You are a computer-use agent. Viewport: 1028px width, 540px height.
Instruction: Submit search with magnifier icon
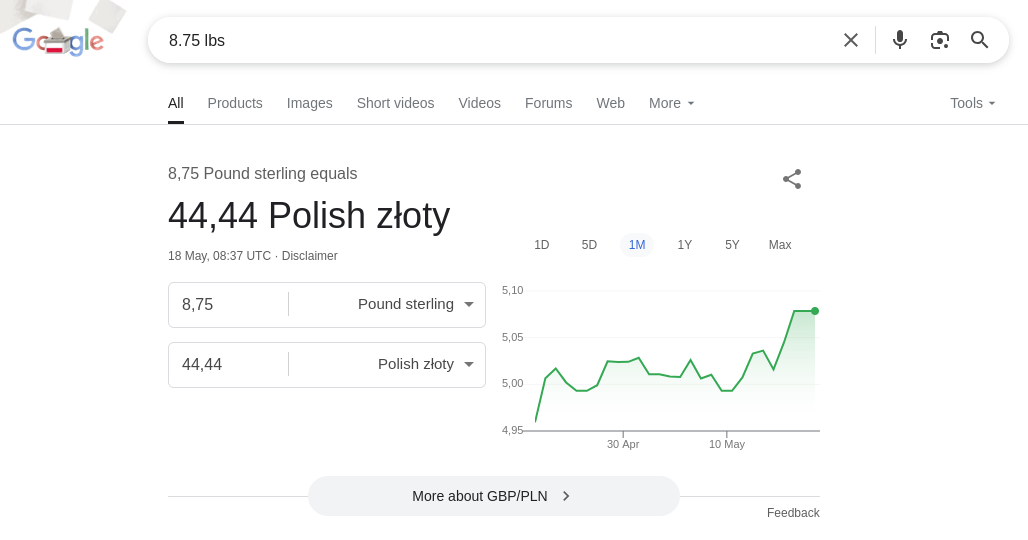click(979, 41)
